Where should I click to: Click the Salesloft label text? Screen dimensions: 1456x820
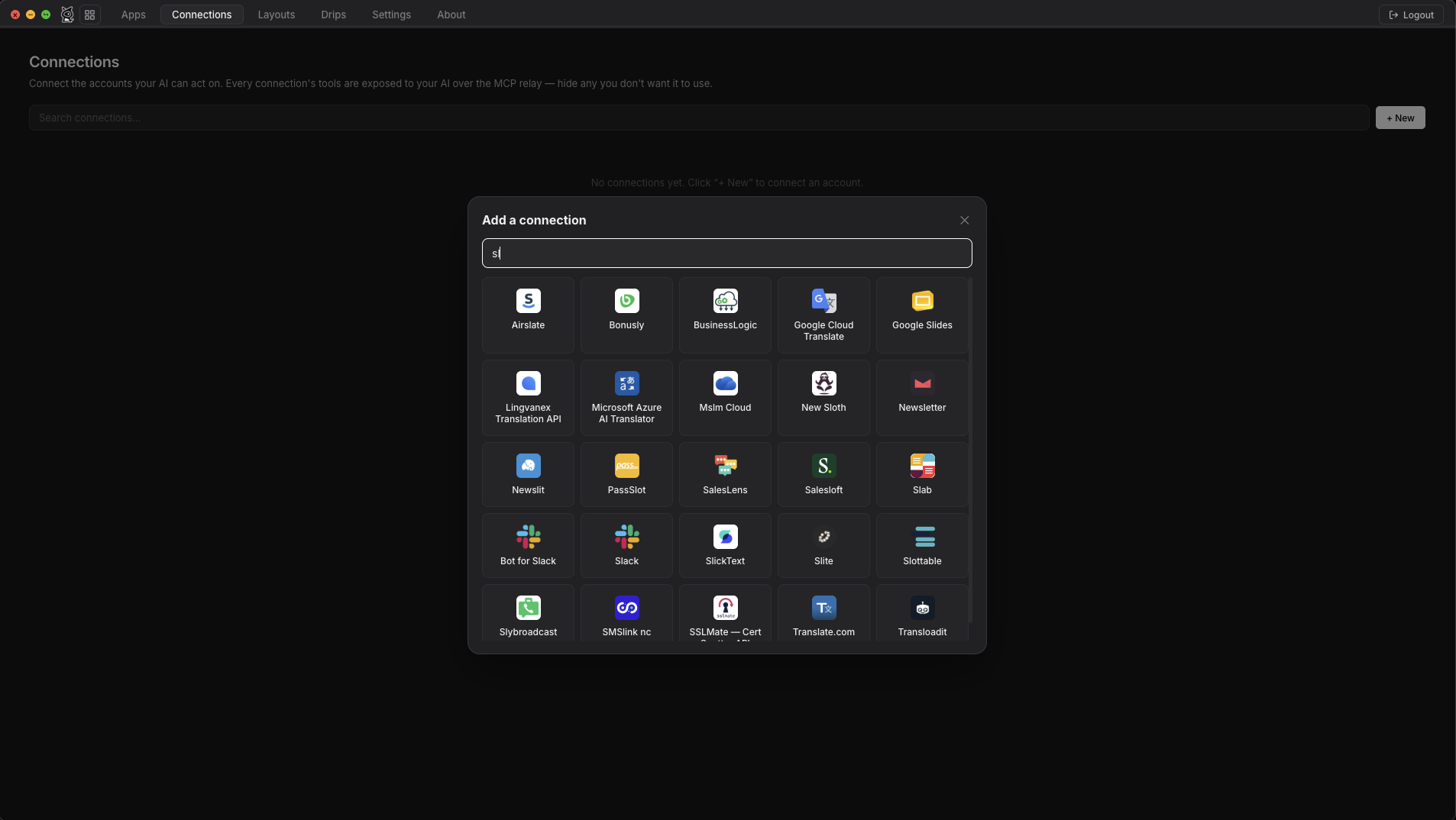point(823,490)
